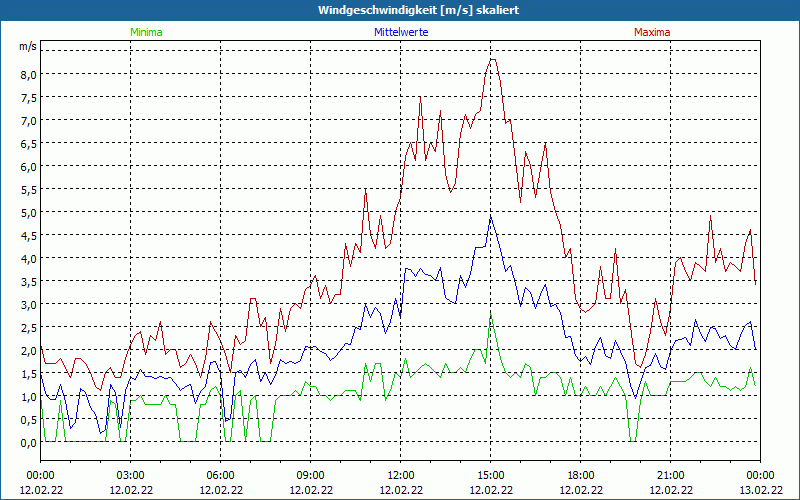
Task: Click the '4,0' y-axis value
Action: click(x=29, y=258)
